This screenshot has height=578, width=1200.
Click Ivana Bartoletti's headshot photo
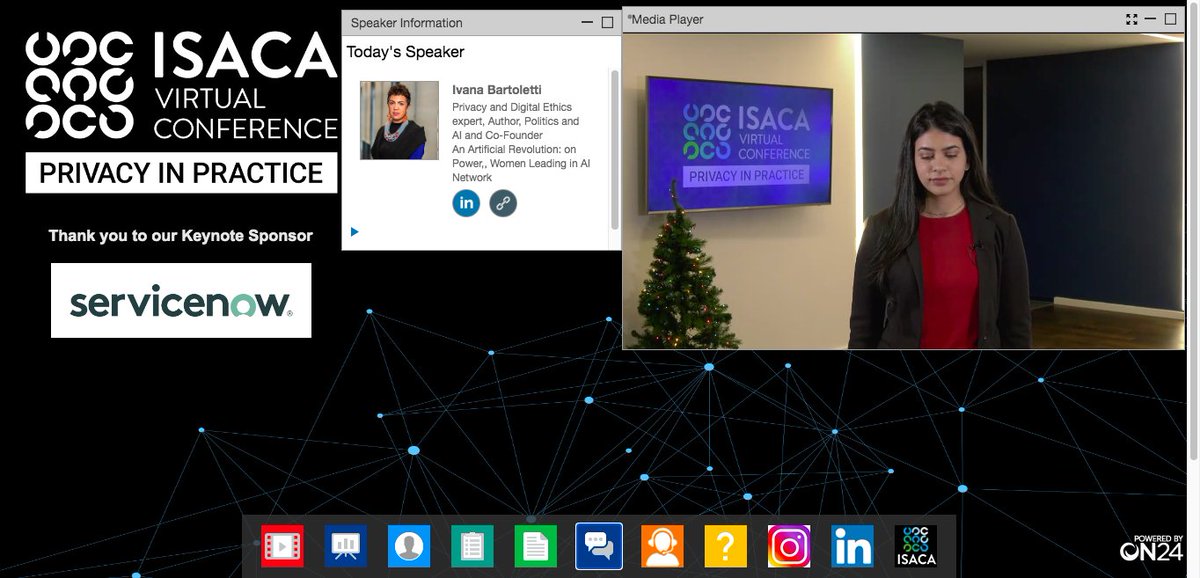[399, 120]
